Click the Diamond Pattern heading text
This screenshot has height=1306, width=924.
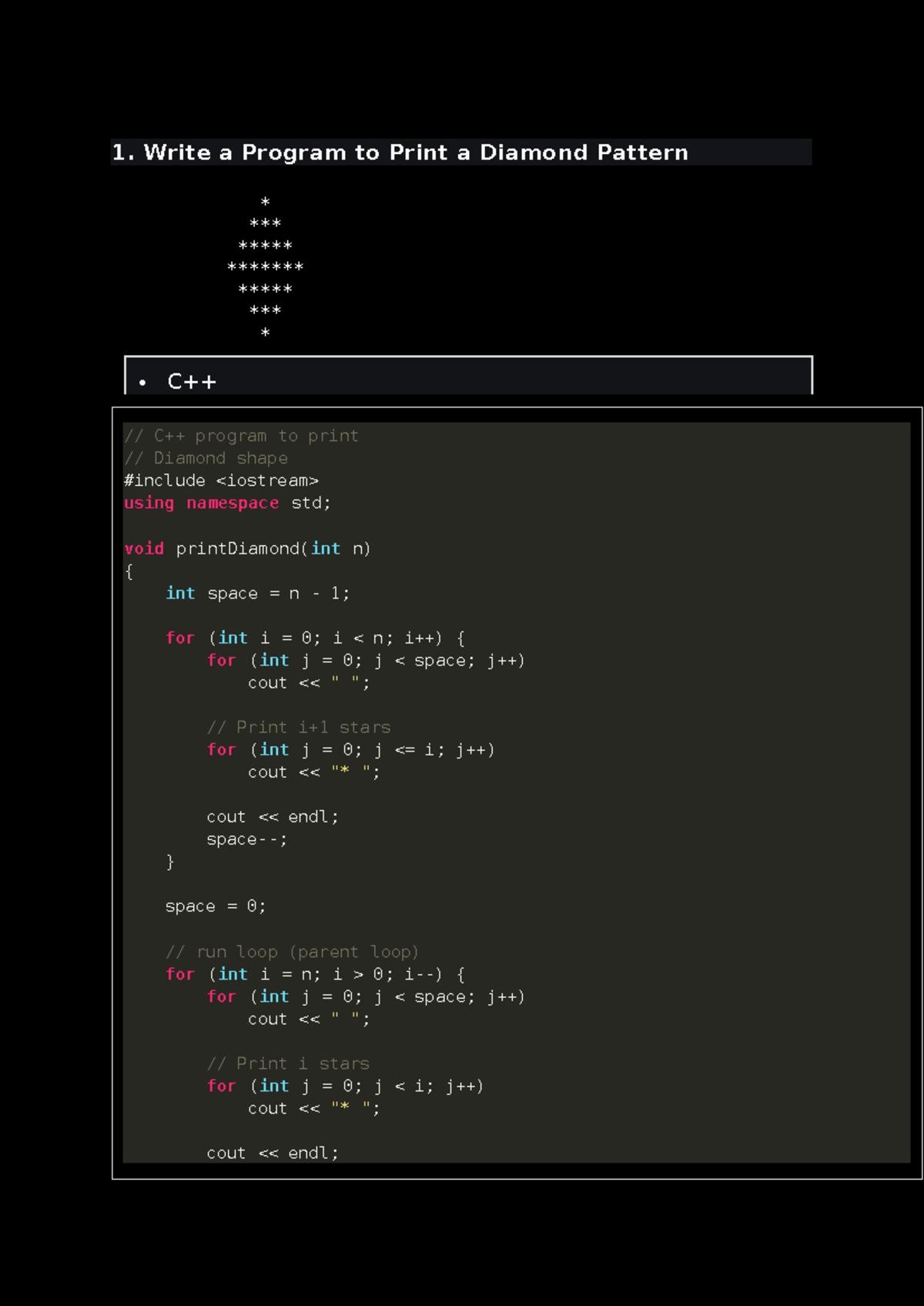[400, 152]
